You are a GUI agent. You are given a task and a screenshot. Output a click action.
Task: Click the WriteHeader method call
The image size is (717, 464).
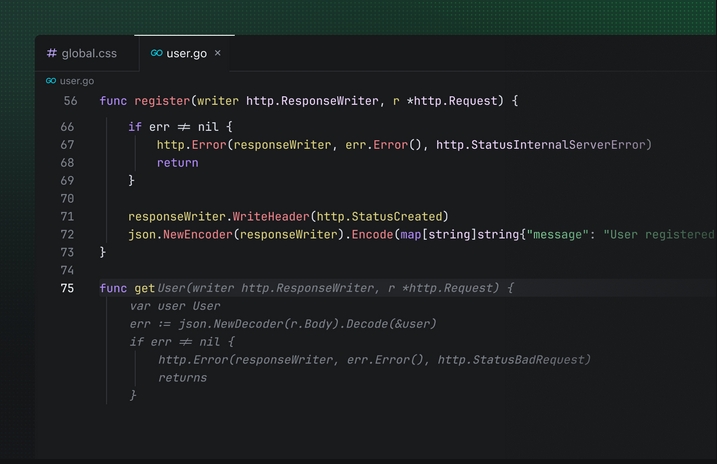click(x=271, y=217)
